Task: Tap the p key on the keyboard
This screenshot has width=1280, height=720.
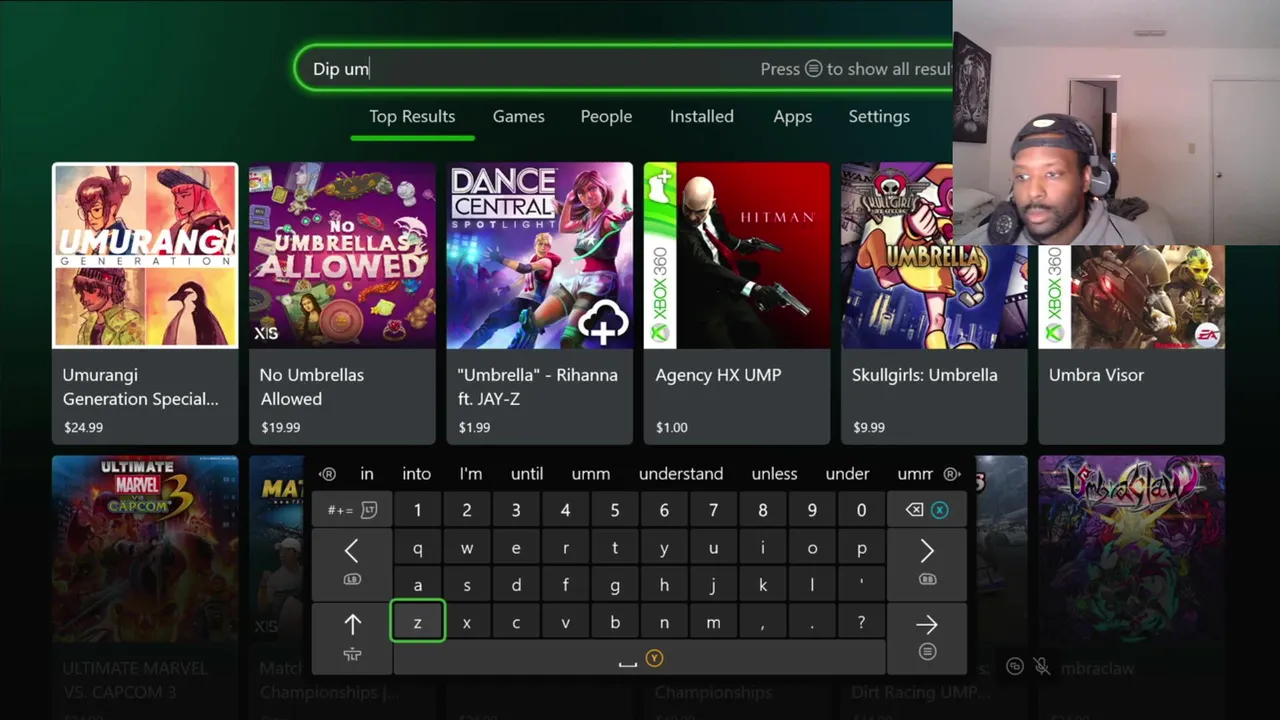Action: point(861,548)
